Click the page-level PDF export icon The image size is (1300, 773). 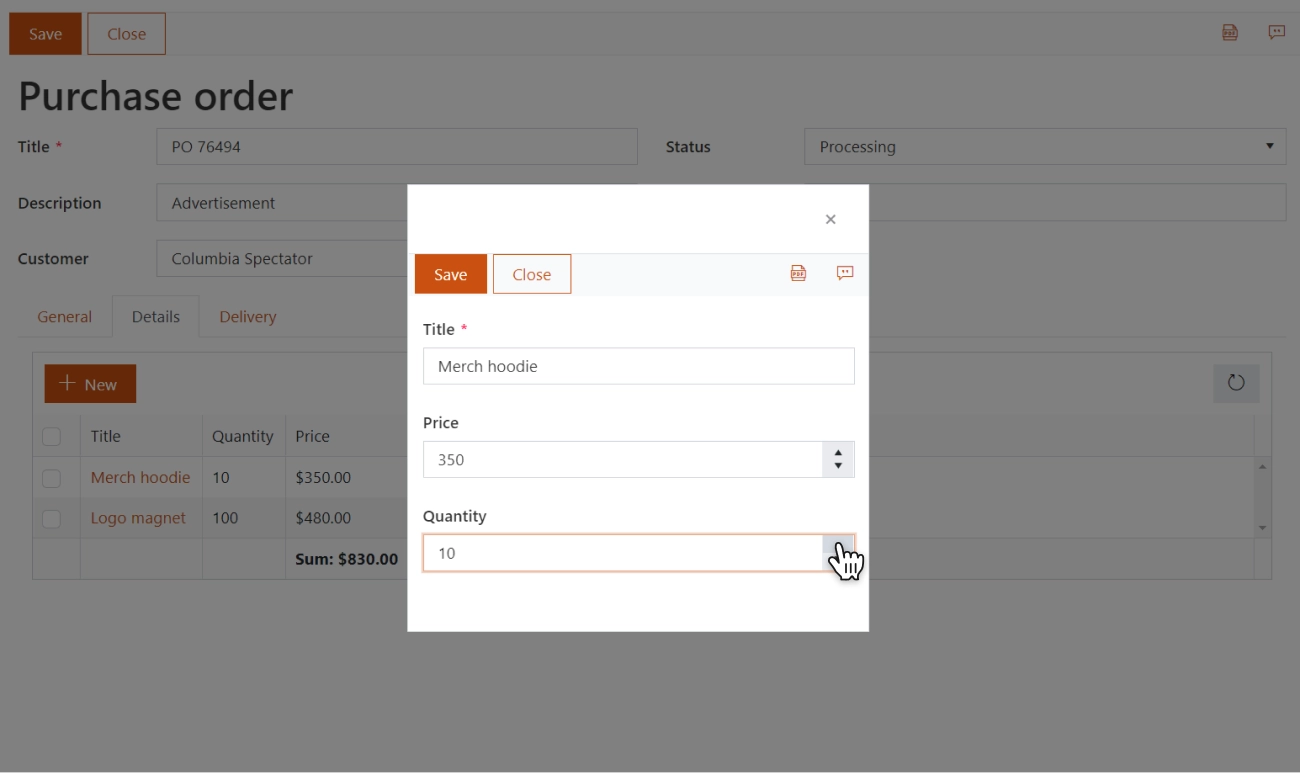[1230, 33]
